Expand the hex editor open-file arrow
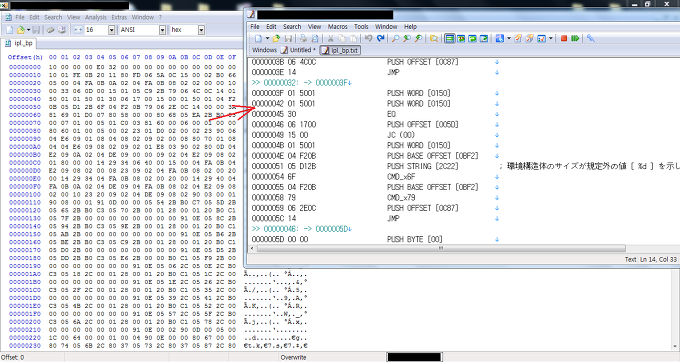This screenshot has height=362, width=680. coord(28,30)
